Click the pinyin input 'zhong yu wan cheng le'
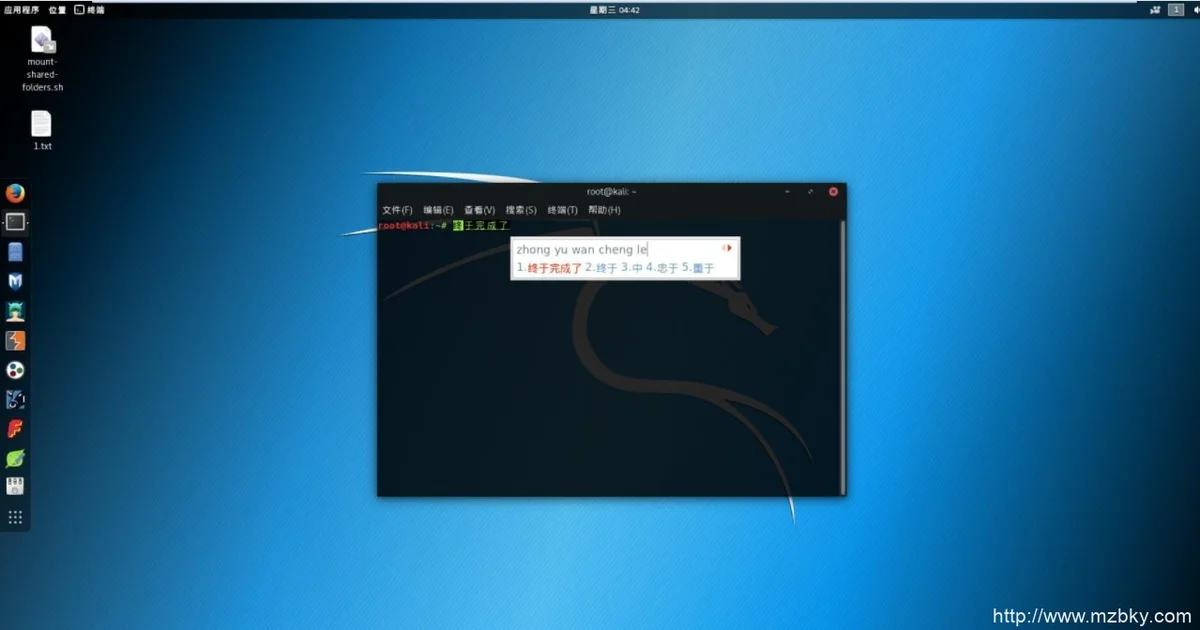 tap(582, 248)
